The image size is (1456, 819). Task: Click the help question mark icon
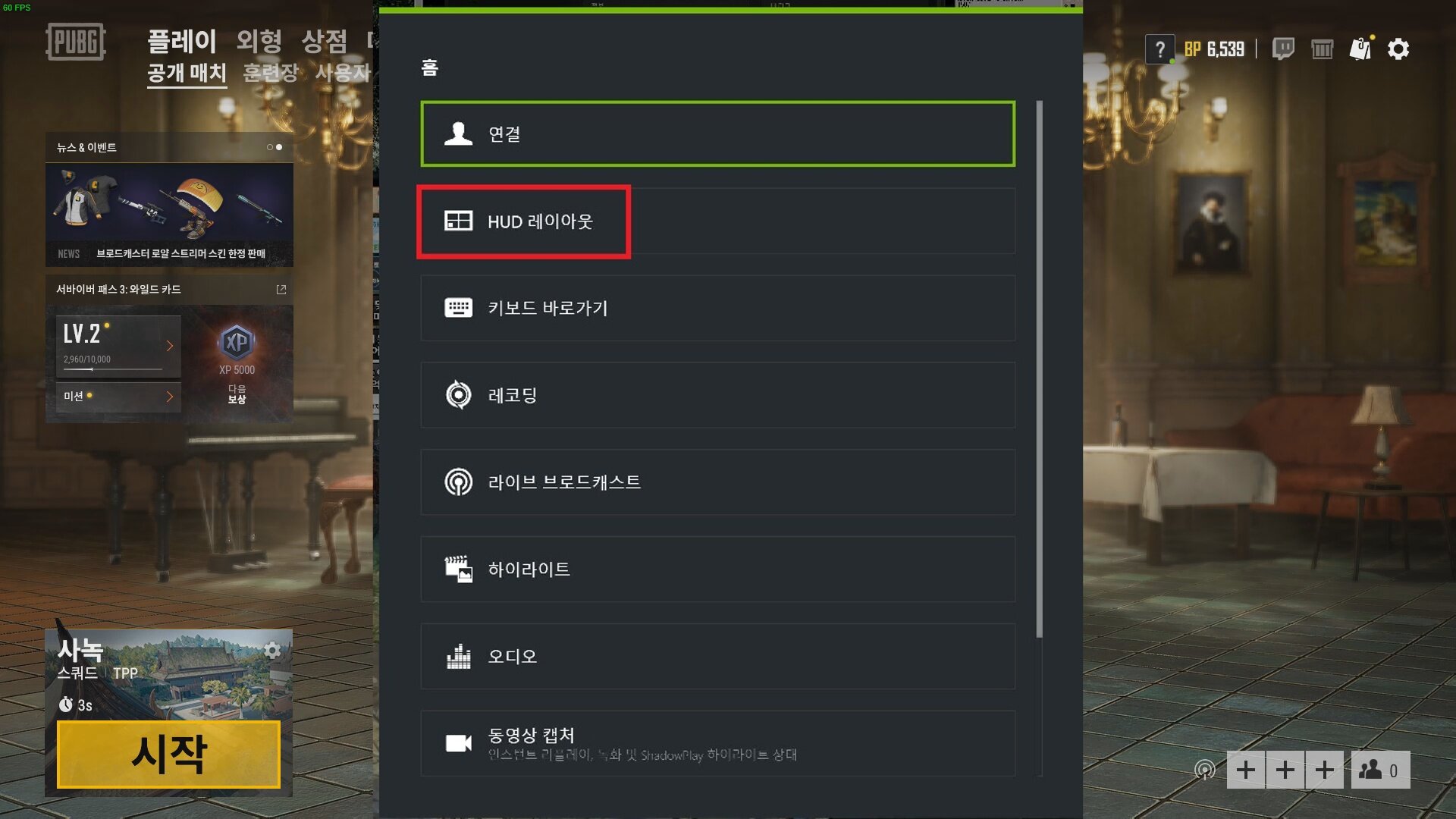click(1159, 49)
